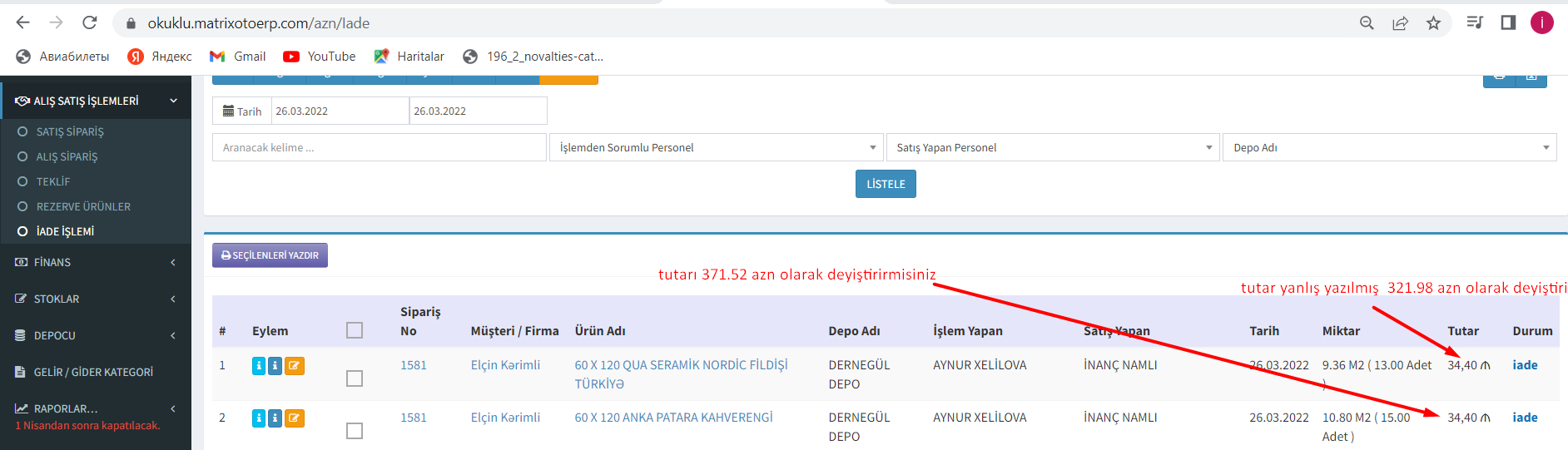Open the Depo Adı dropdown
Viewport: 1568px width, 450px height.
coord(1389,148)
